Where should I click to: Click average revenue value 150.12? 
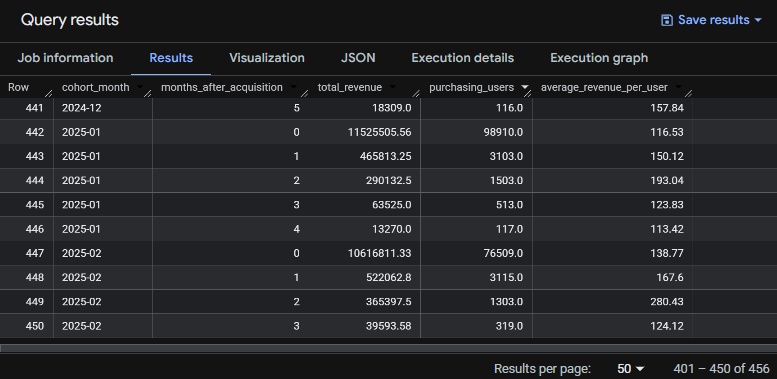[x=667, y=156]
